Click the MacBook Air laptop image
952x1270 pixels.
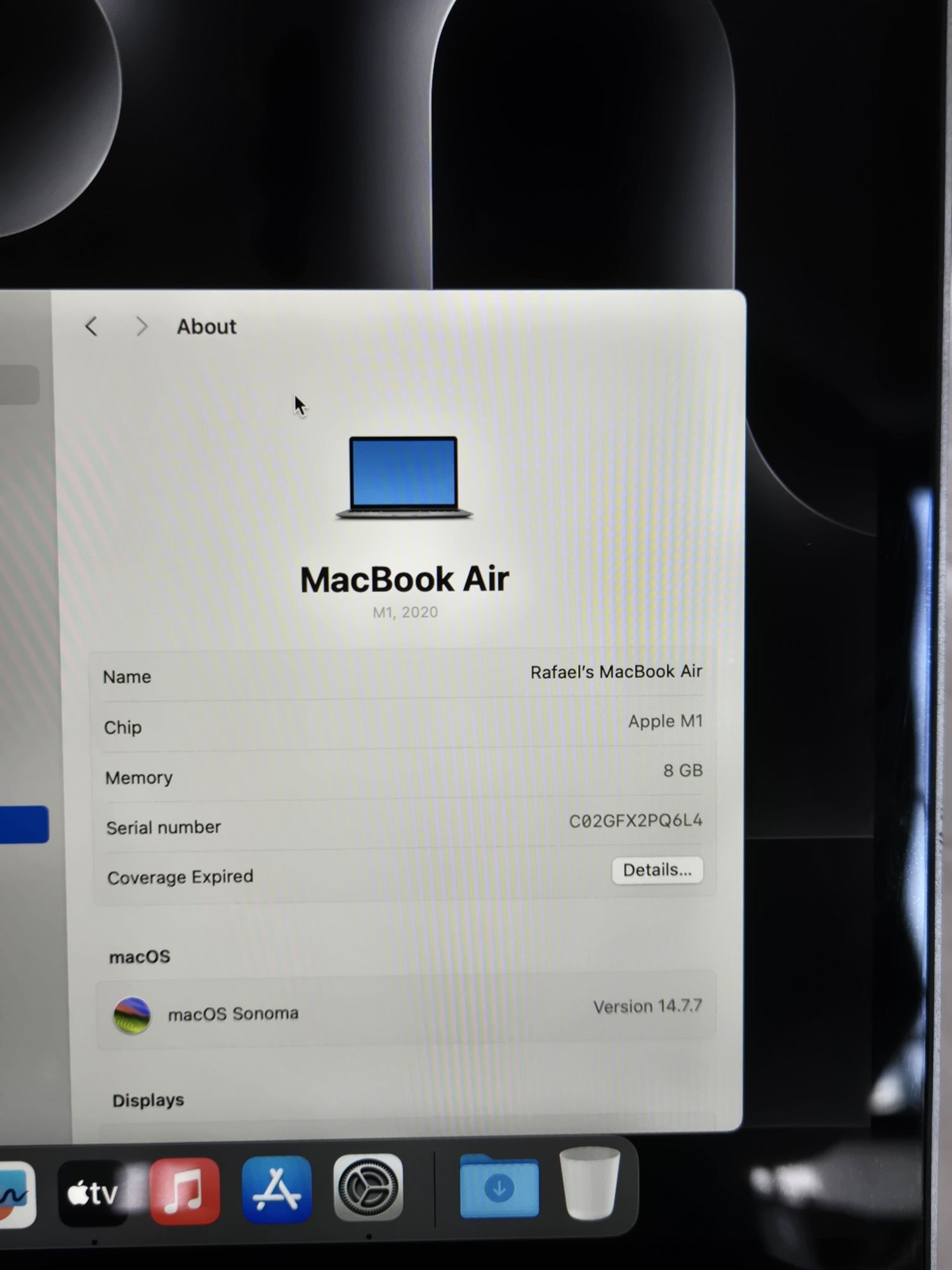404,478
